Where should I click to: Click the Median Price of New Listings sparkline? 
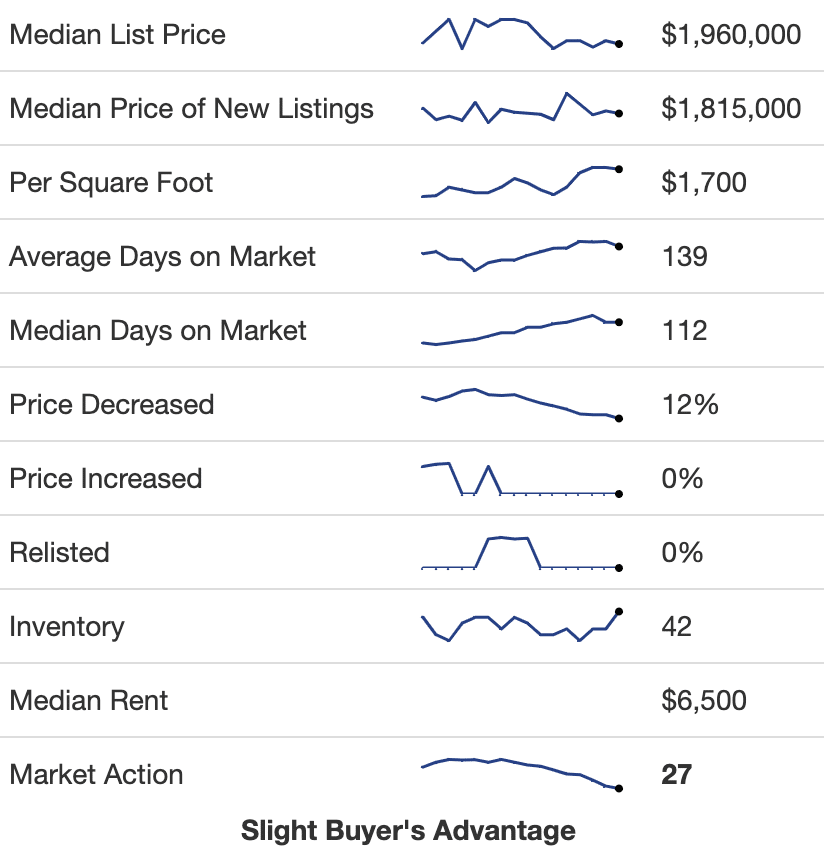coord(521,108)
